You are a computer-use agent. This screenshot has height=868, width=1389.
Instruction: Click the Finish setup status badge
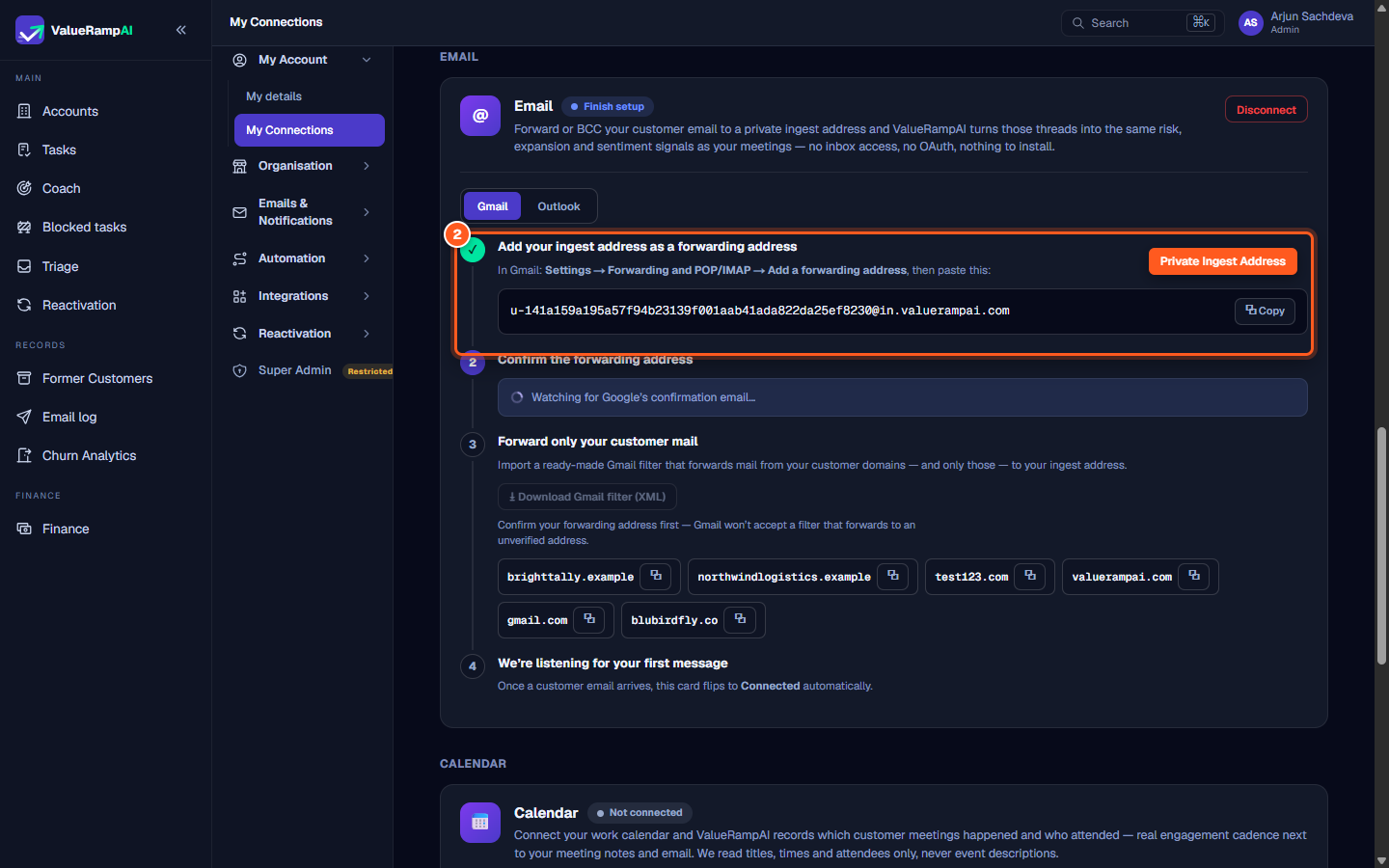coord(608,106)
